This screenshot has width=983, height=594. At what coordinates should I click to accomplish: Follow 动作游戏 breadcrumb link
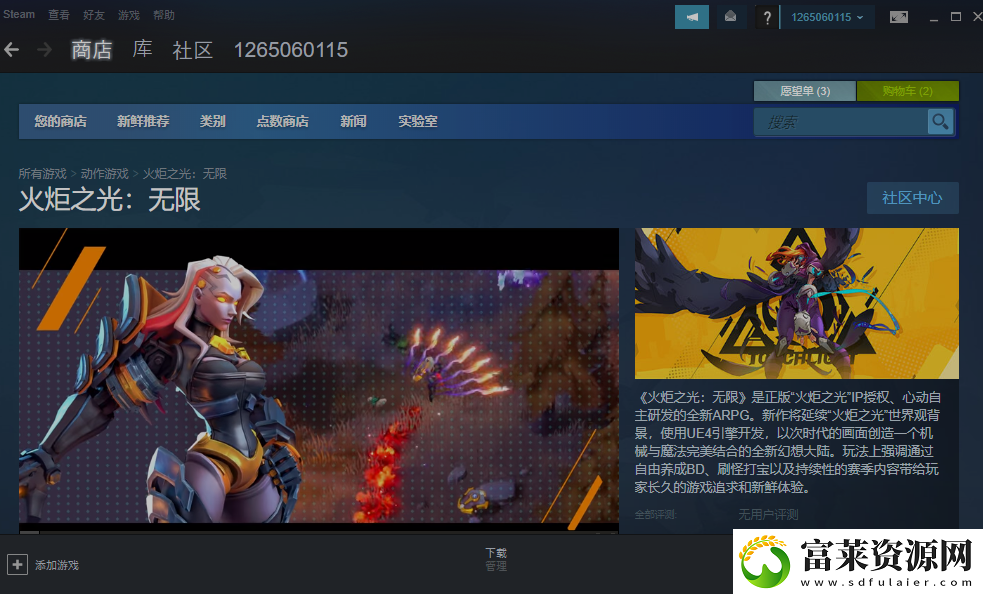click(104, 173)
